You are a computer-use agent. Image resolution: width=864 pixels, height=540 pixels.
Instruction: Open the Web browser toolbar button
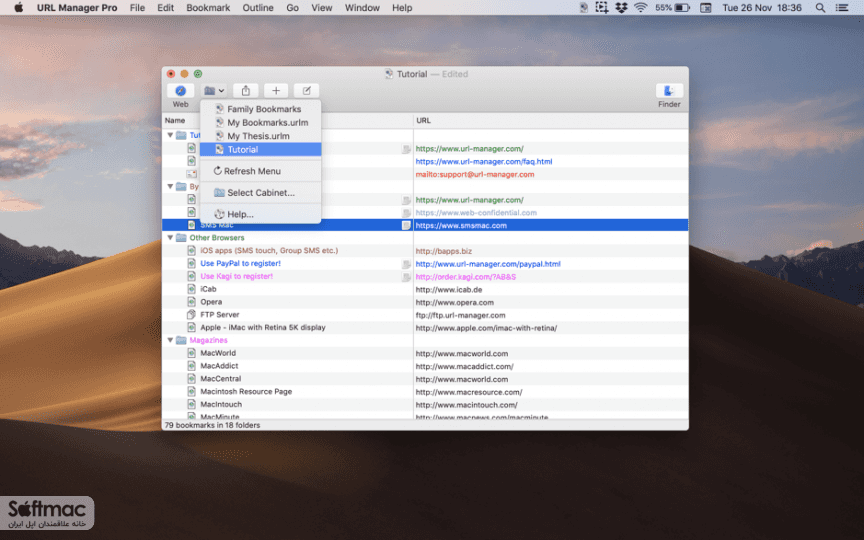click(180, 91)
